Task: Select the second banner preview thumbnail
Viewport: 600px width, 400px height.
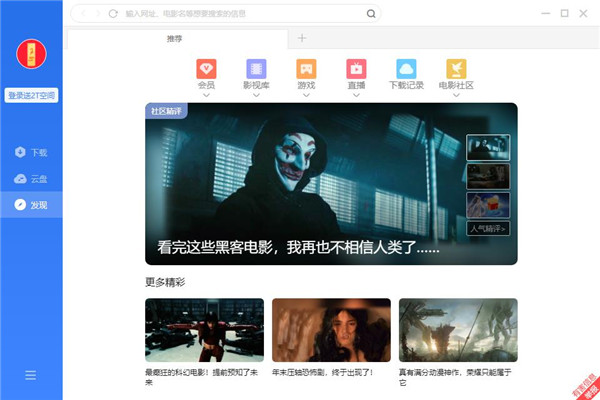Action: 488,176
